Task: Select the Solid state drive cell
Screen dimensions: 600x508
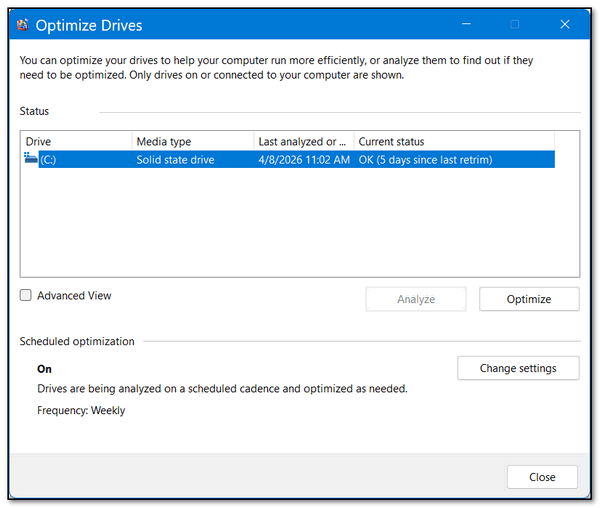Action: tap(176, 160)
